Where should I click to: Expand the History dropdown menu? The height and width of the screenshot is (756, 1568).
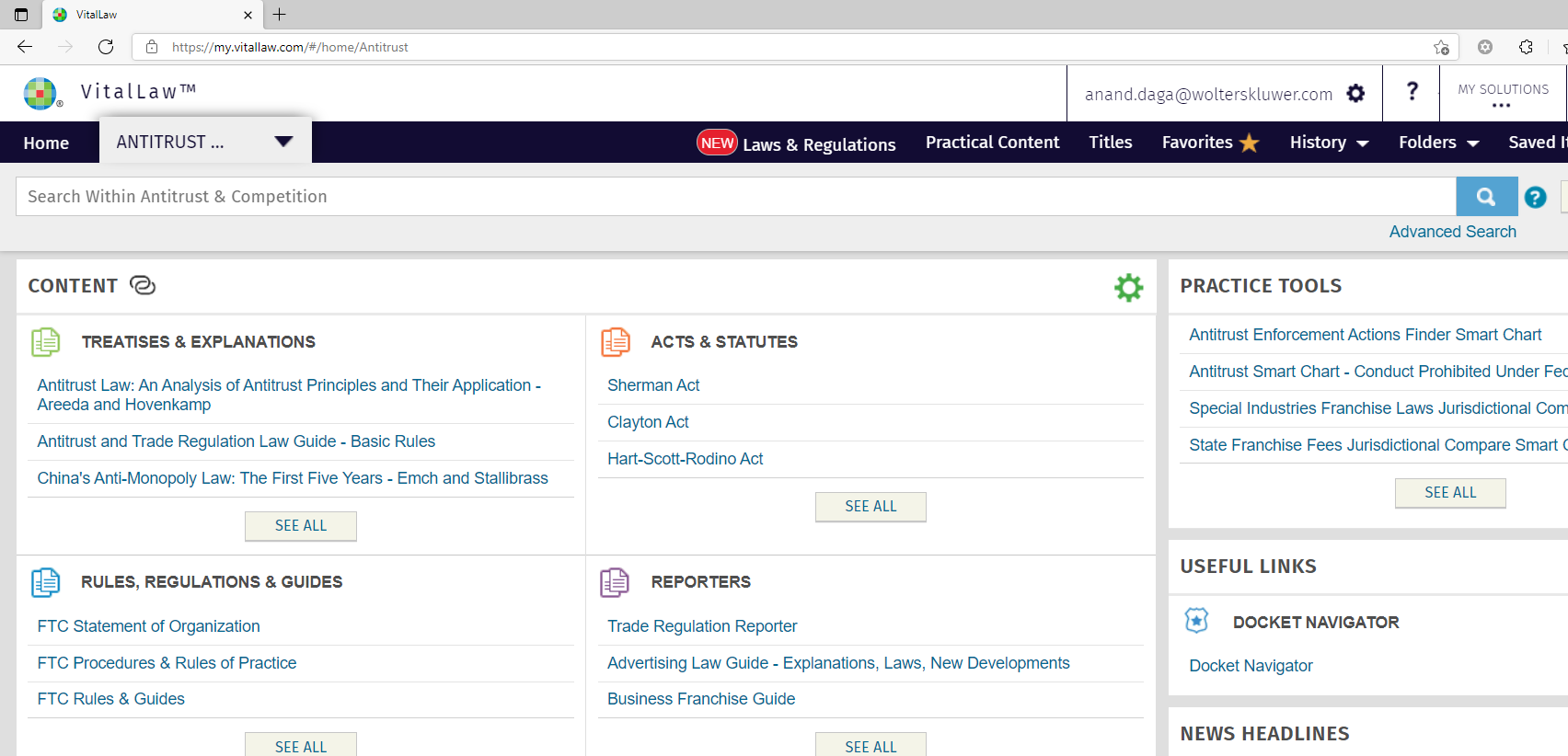(1363, 143)
